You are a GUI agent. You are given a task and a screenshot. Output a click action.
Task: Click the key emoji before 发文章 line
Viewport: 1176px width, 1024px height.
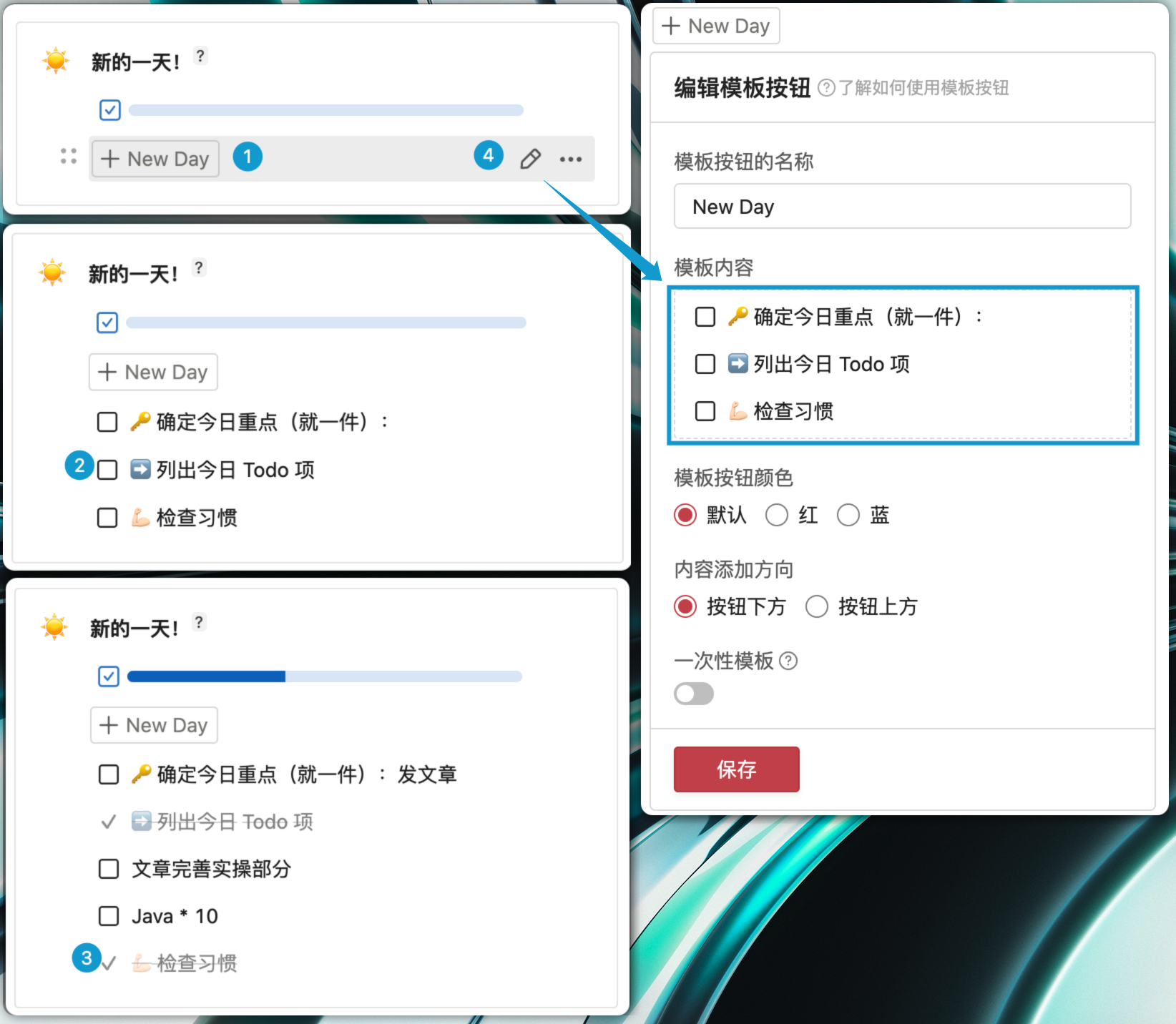(x=142, y=774)
